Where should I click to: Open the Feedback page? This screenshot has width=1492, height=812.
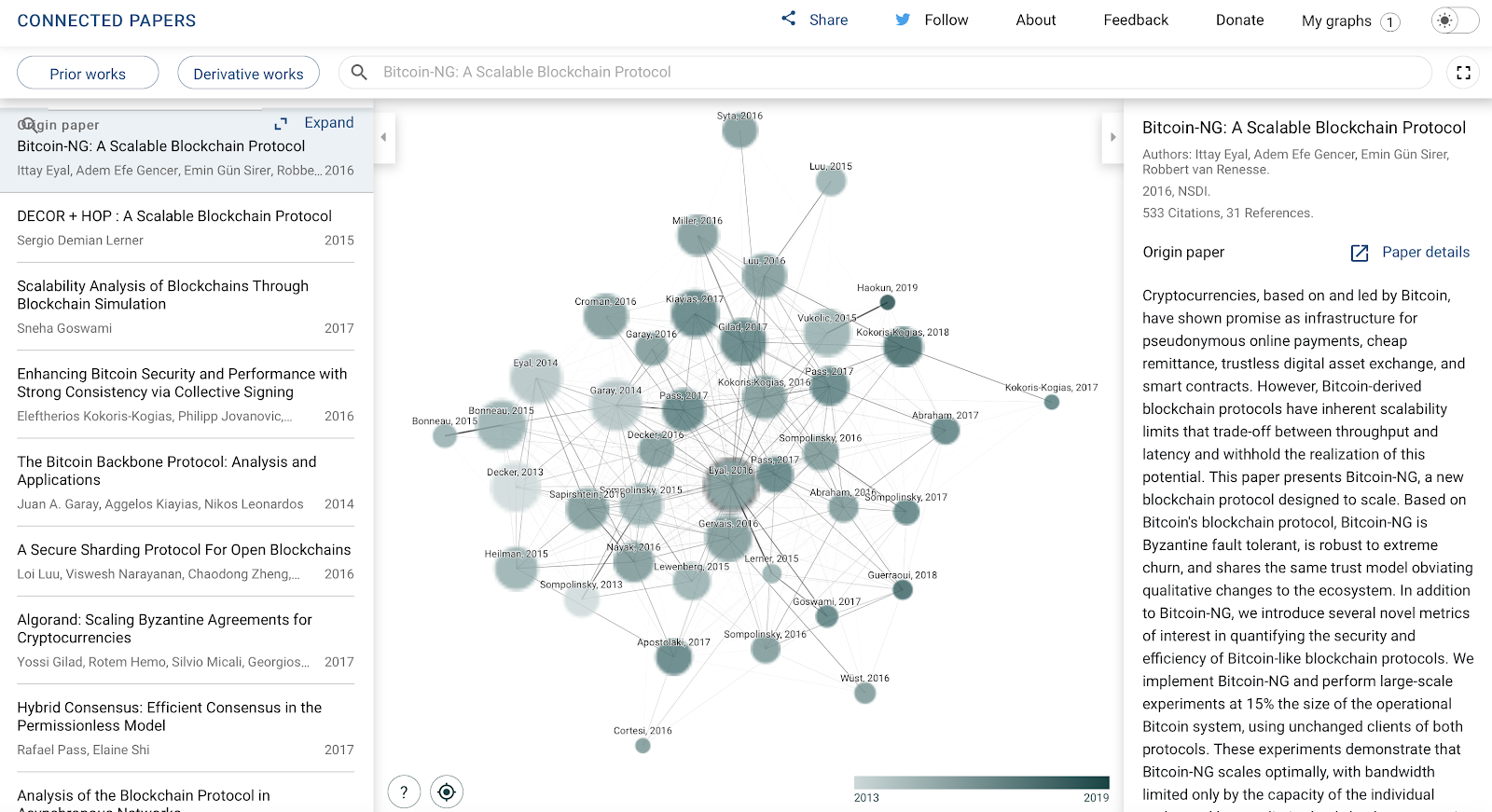point(1135,20)
